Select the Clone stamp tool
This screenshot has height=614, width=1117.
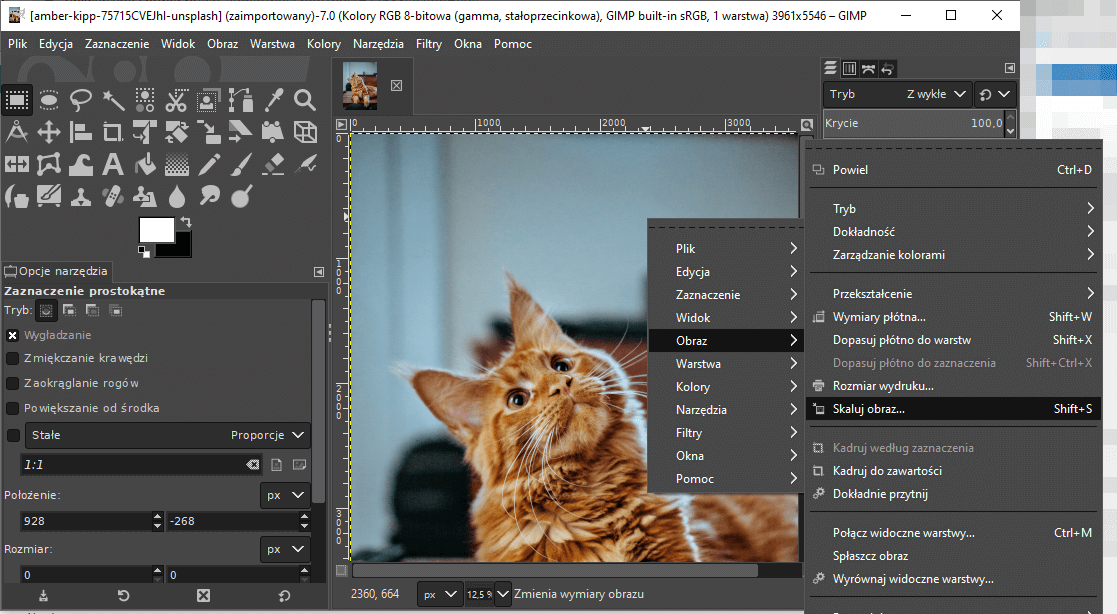pyautogui.click(x=80, y=195)
